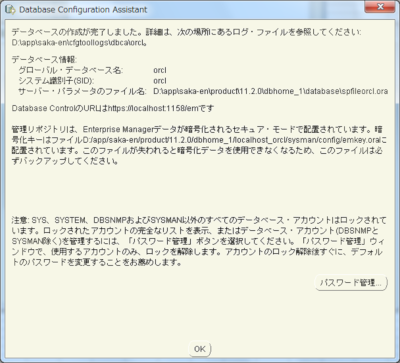The image size is (400, 363).
Task: Click the emkey.ora encryption key file path
Action: (x=230, y=140)
